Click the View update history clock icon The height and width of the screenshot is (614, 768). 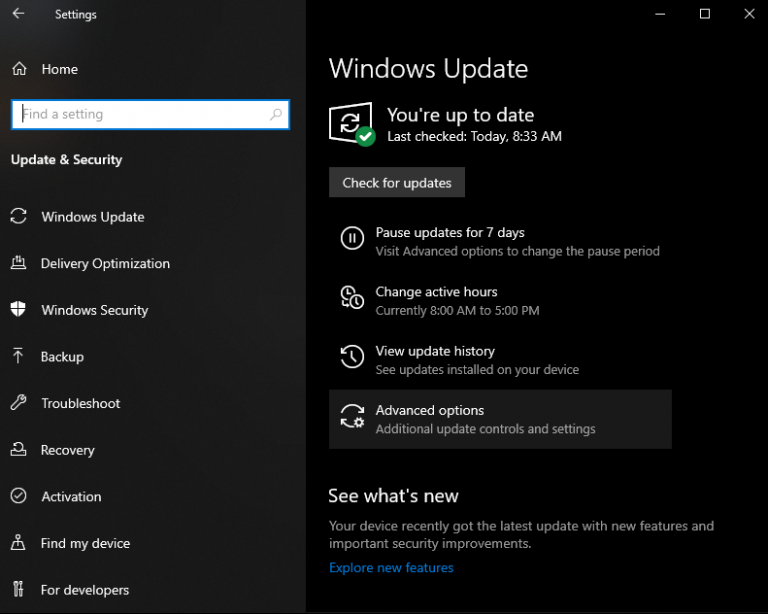(352, 356)
